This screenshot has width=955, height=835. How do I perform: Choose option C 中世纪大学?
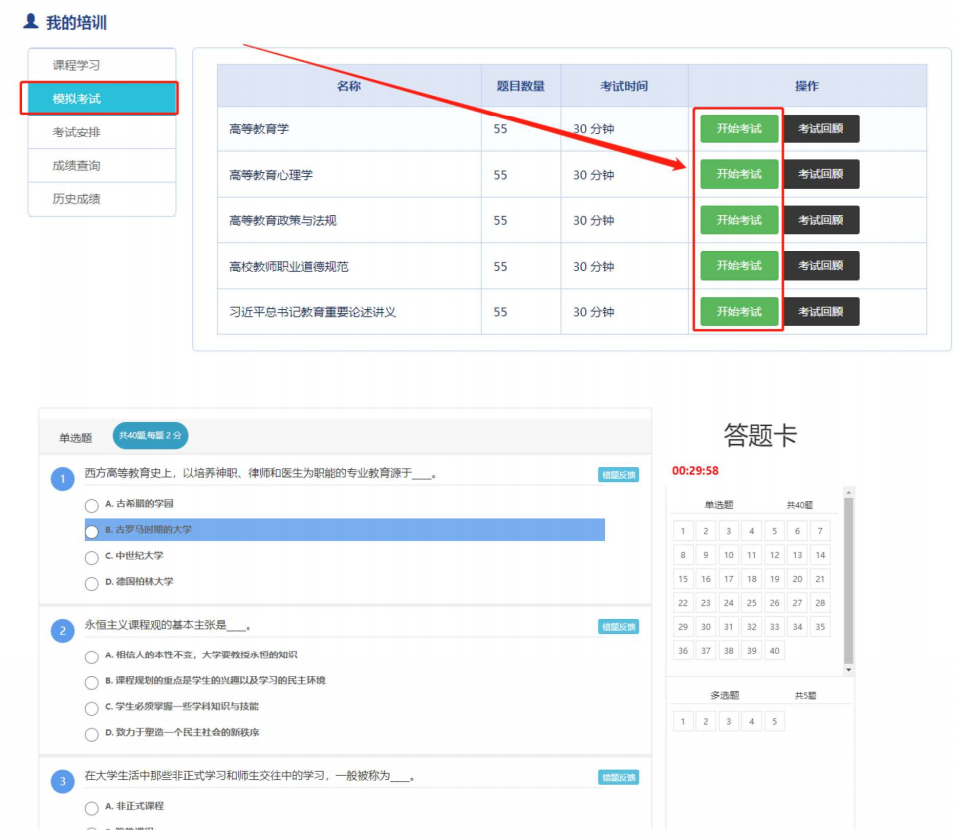[x=92, y=557]
